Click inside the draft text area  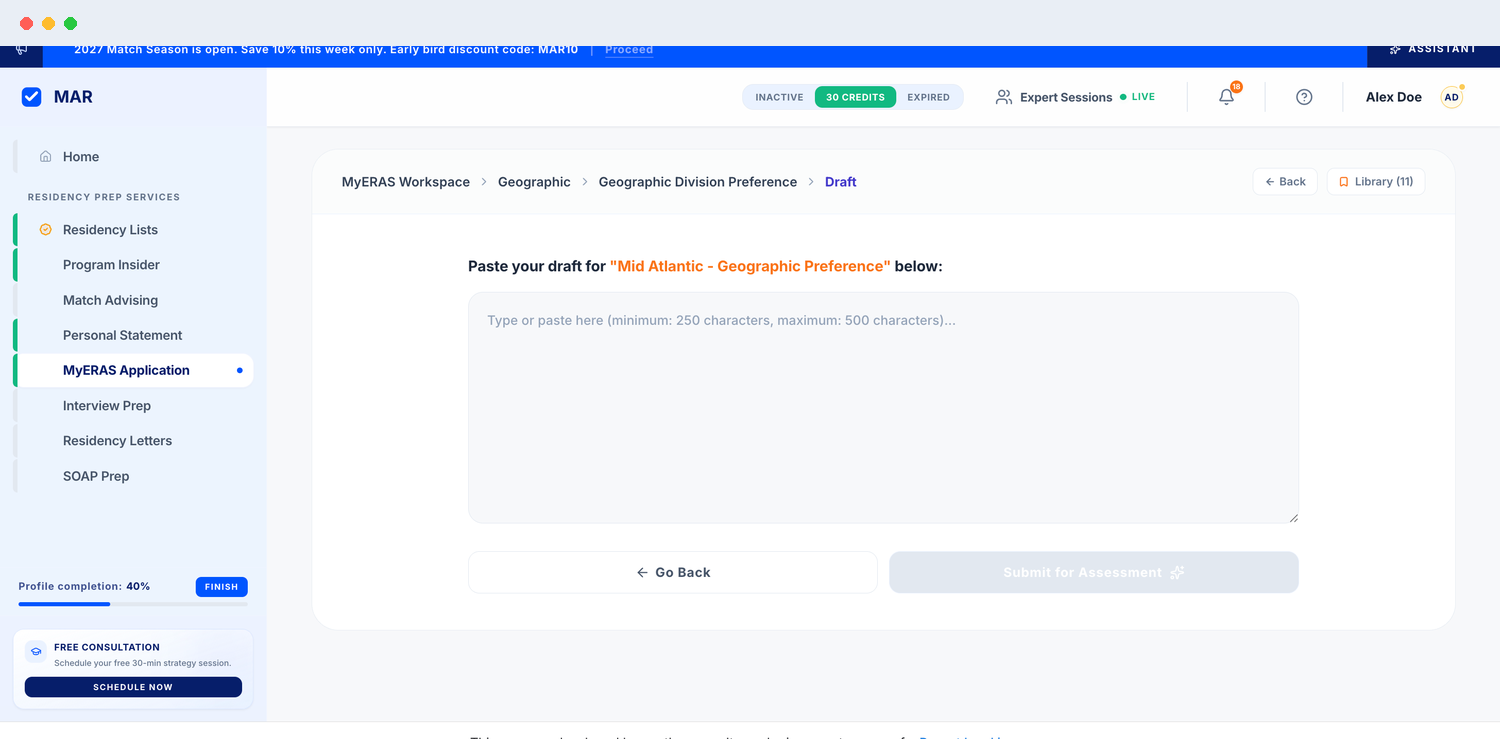coord(883,408)
